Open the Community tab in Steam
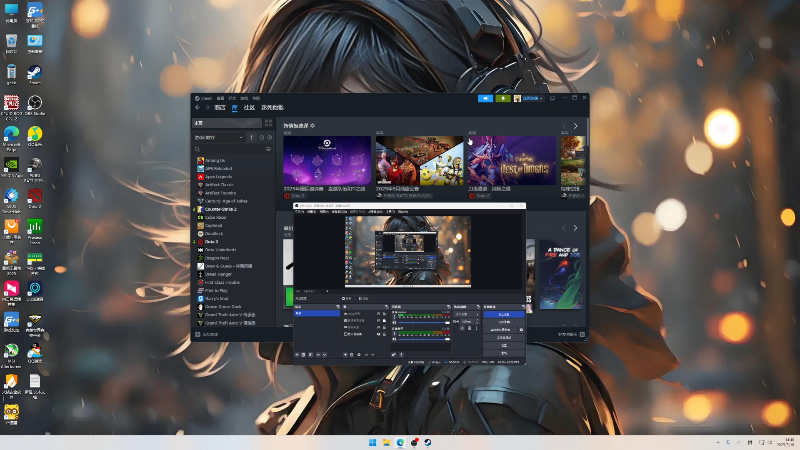This screenshot has height=450, width=800. tap(249, 108)
